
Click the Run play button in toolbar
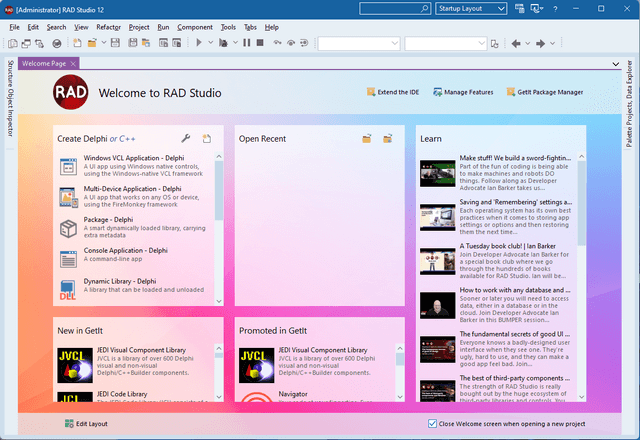coord(199,43)
